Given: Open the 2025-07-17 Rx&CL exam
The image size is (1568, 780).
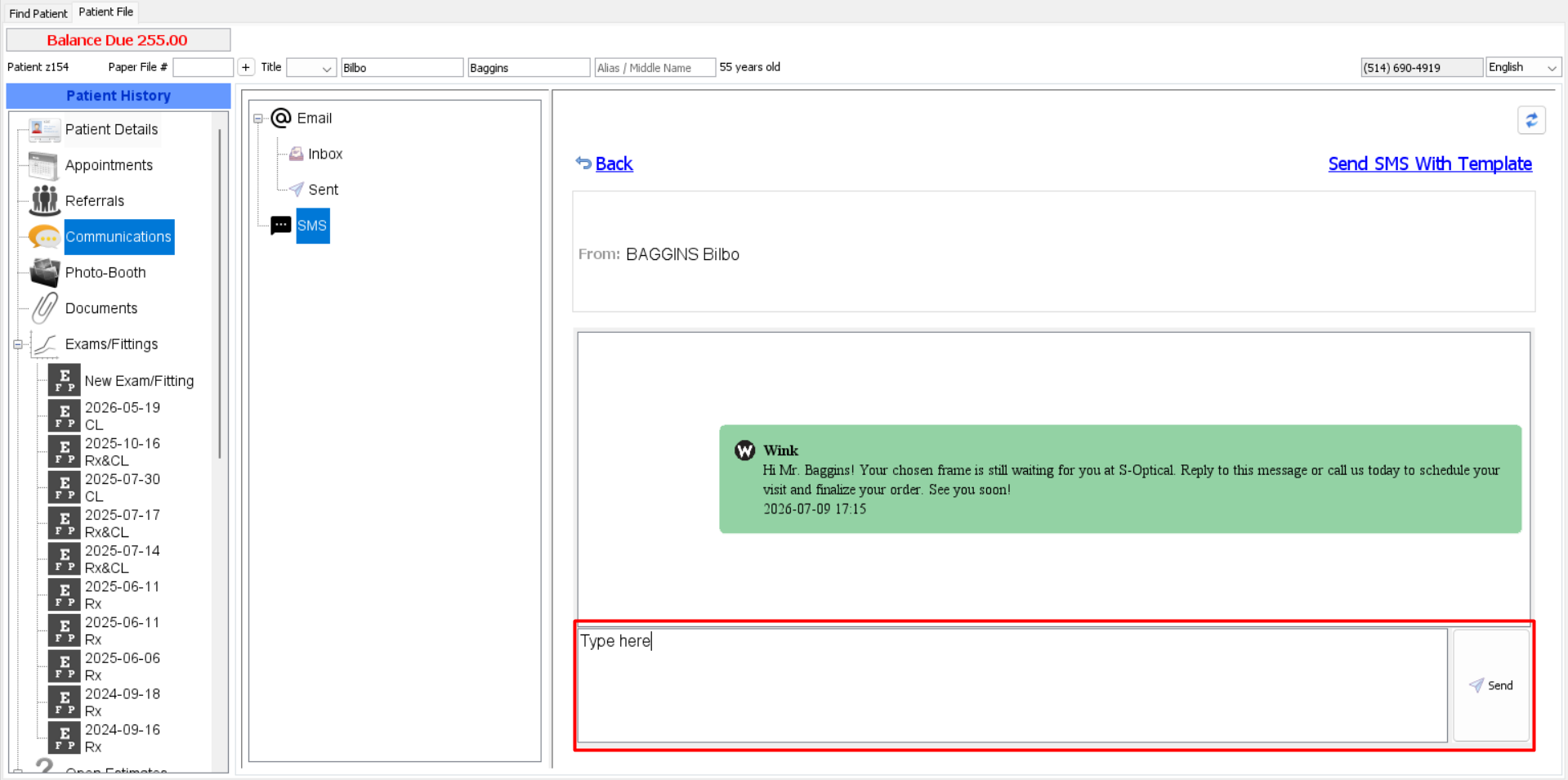Looking at the screenshot, I should [x=123, y=523].
